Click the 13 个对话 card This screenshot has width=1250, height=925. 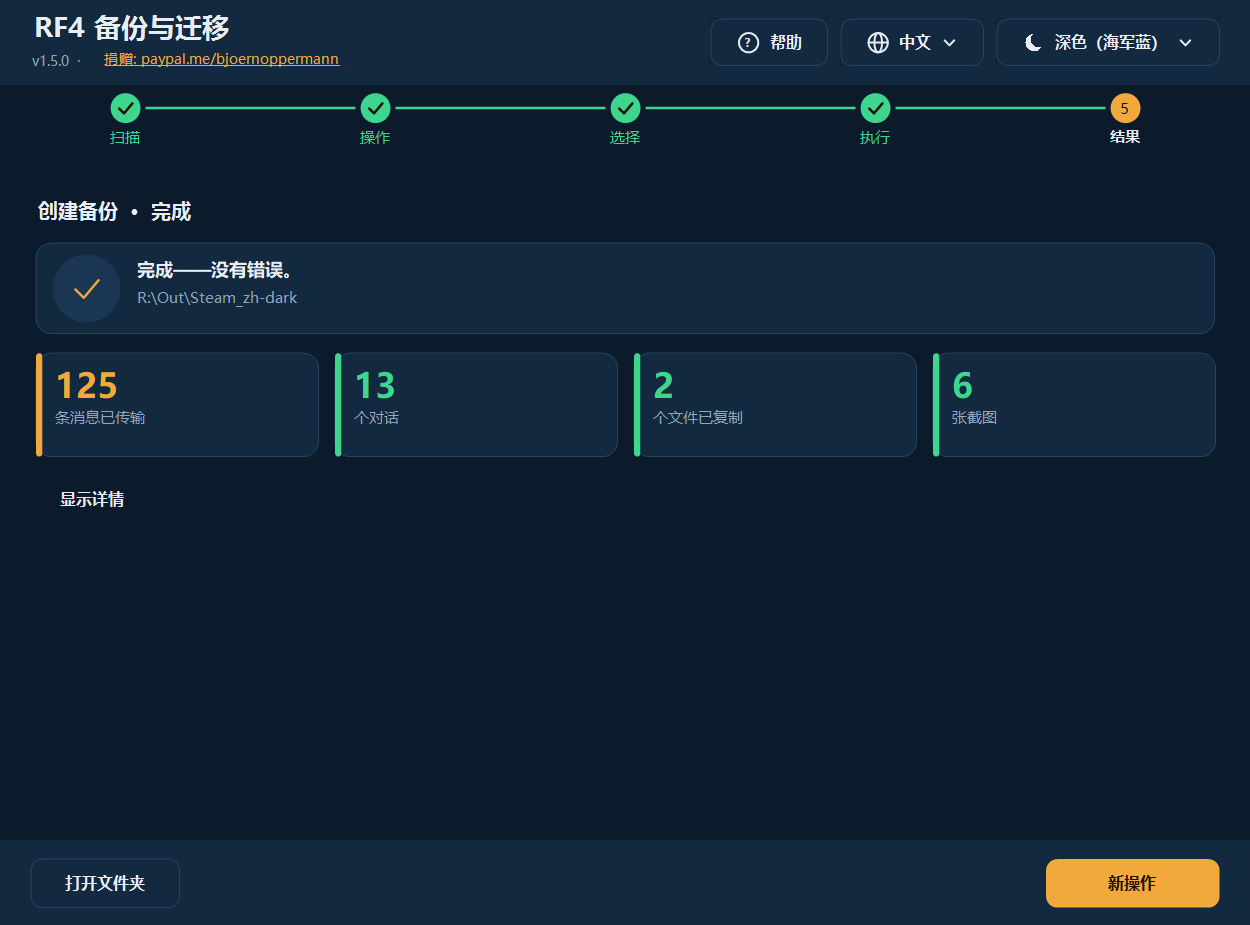pyautogui.click(x=476, y=405)
